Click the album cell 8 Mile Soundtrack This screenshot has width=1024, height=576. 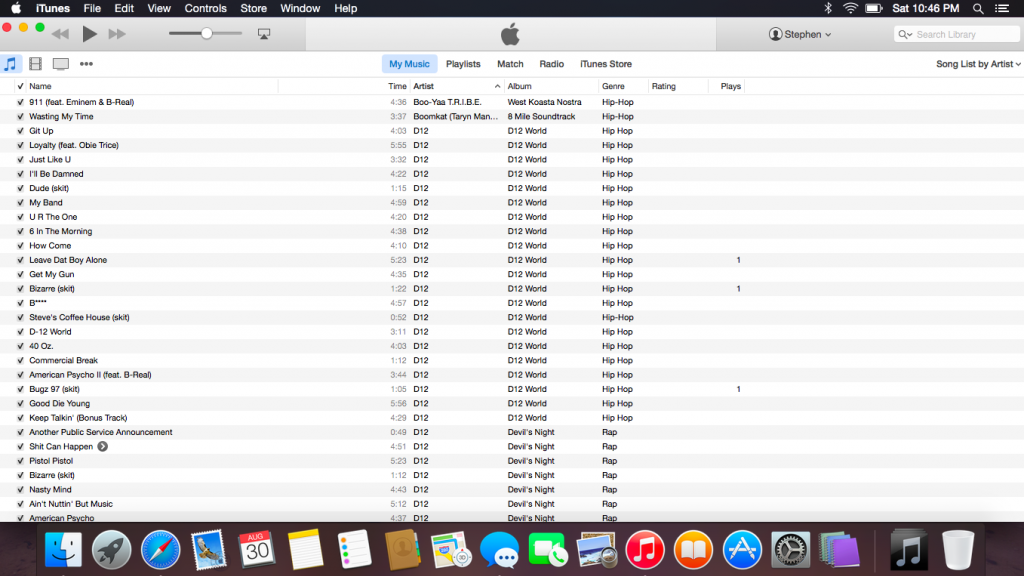tap(541, 116)
